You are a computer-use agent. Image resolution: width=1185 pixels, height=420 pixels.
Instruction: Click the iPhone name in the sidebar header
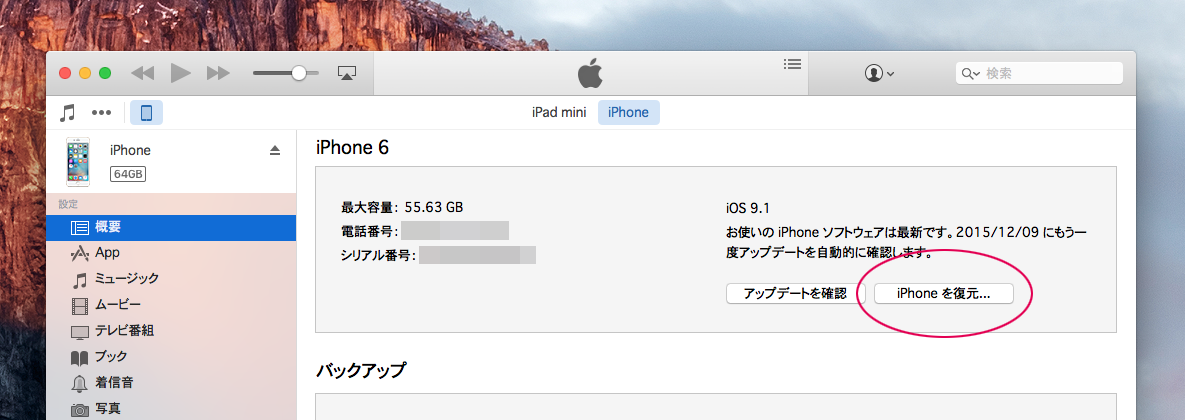(130, 150)
